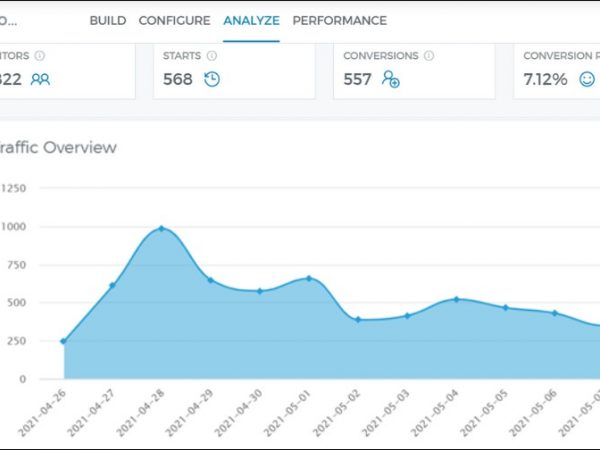Click the 557 conversions value

357,79
